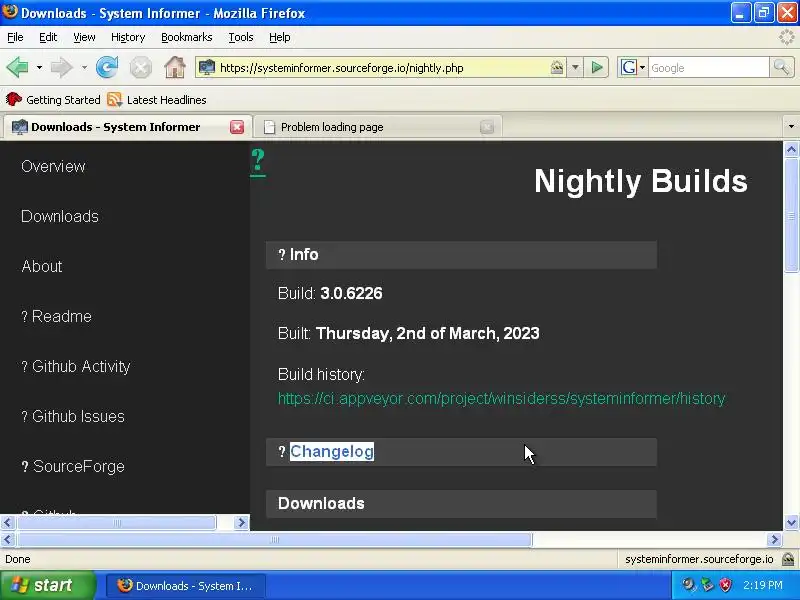Click the Downloads section header in main content
This screenshot has height=600, width=800.
click(461, 504)
